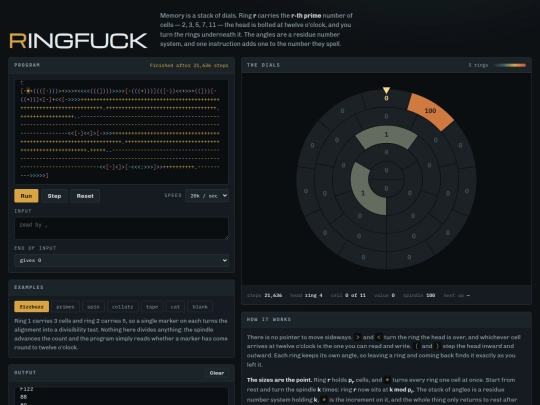The width and height of the screenshot is (540, 405).
Task: Click the '<' instruction chip in How It Works
Action: point(378,337)
